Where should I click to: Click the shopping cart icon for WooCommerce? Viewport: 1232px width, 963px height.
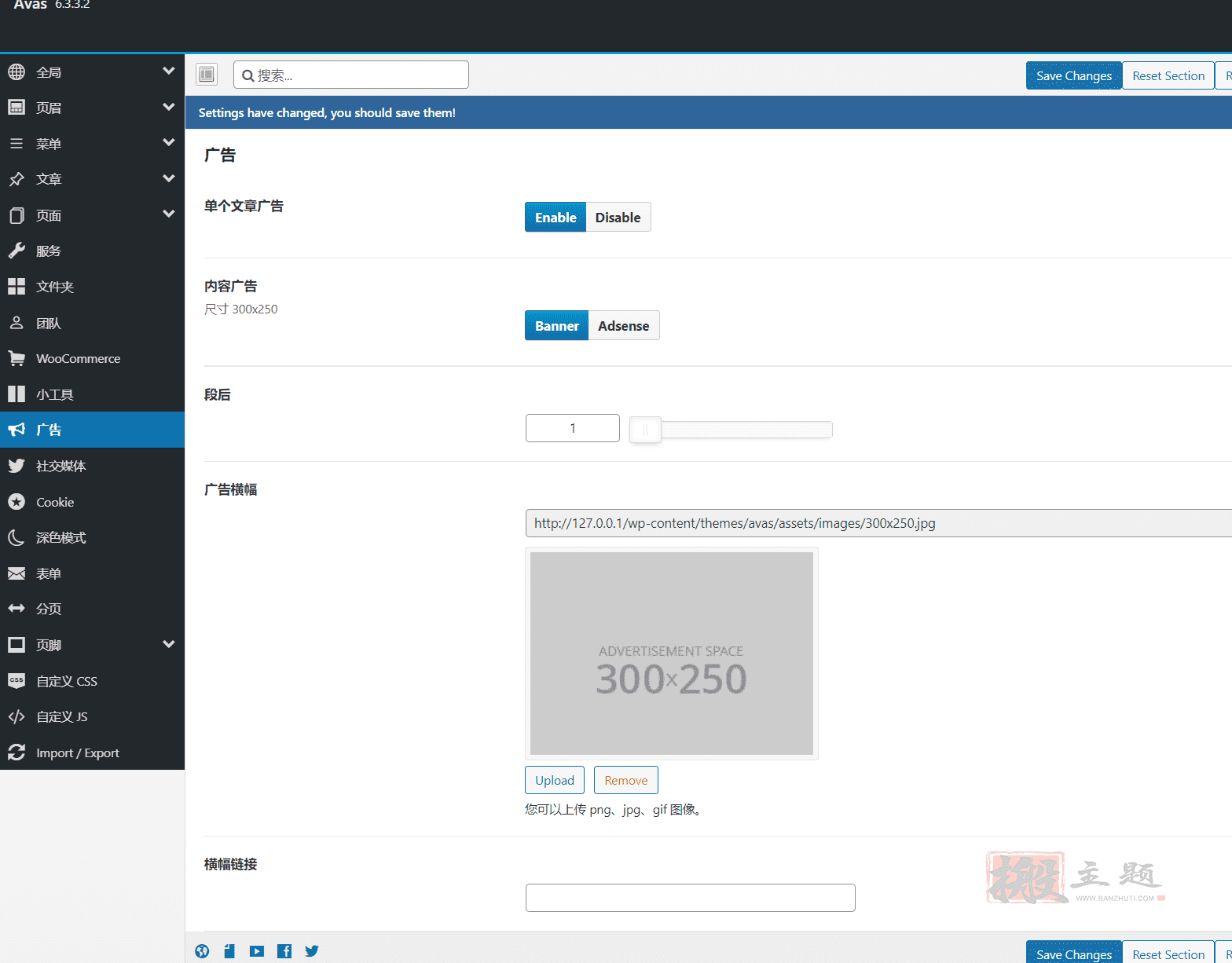[16, 358]
